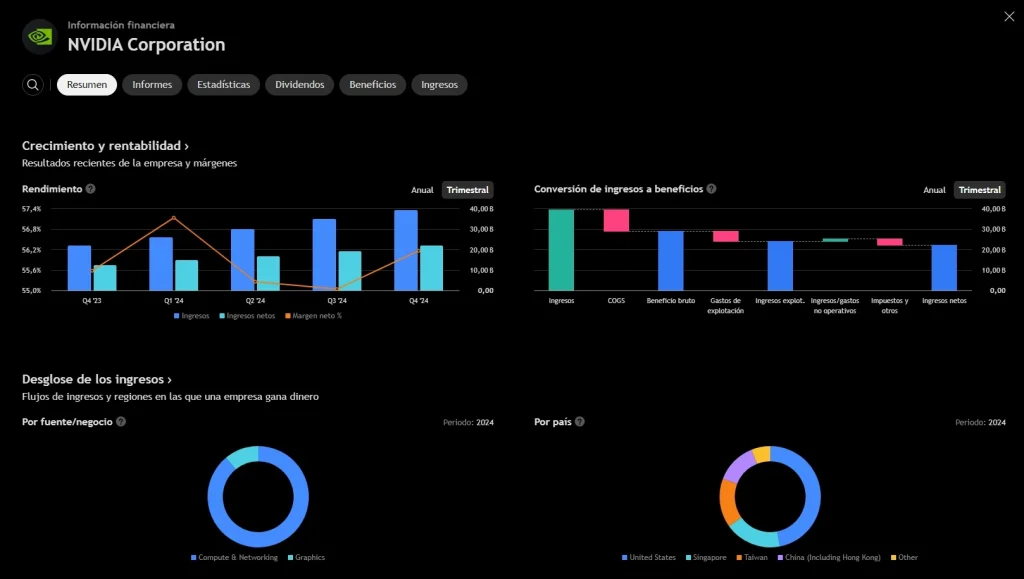Toggle Ingresos legend in Rendimiento chart

click(191, 316)
